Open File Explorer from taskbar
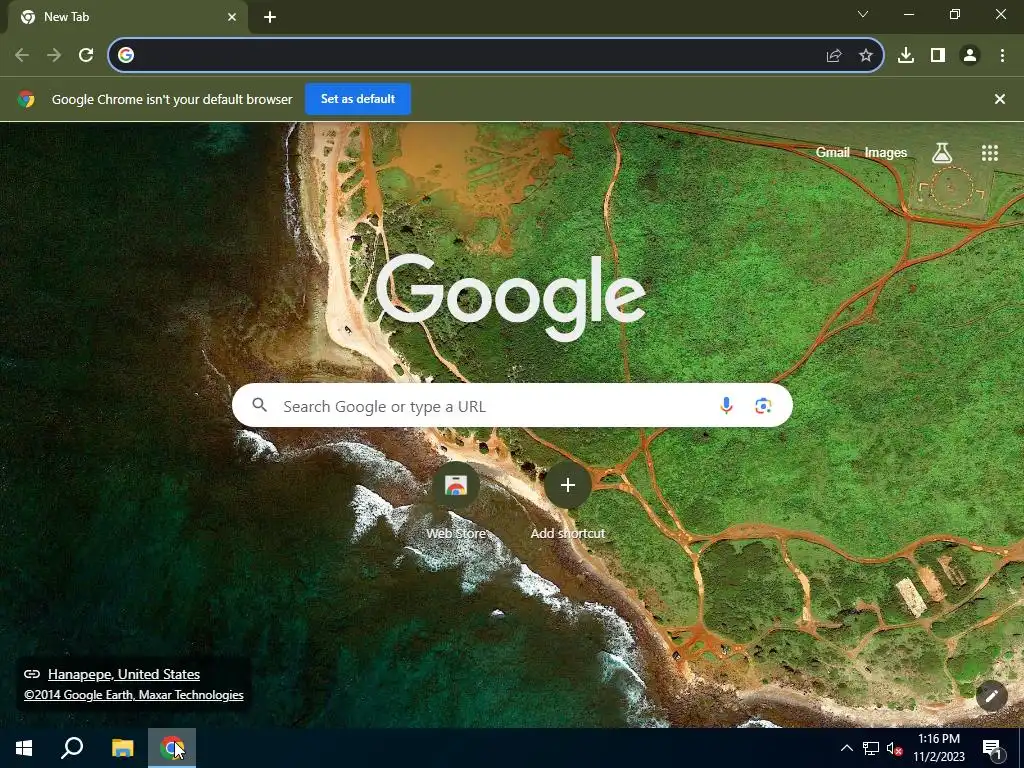The width and height of the screenshot is (1024, 768). (x=122, y=748)
